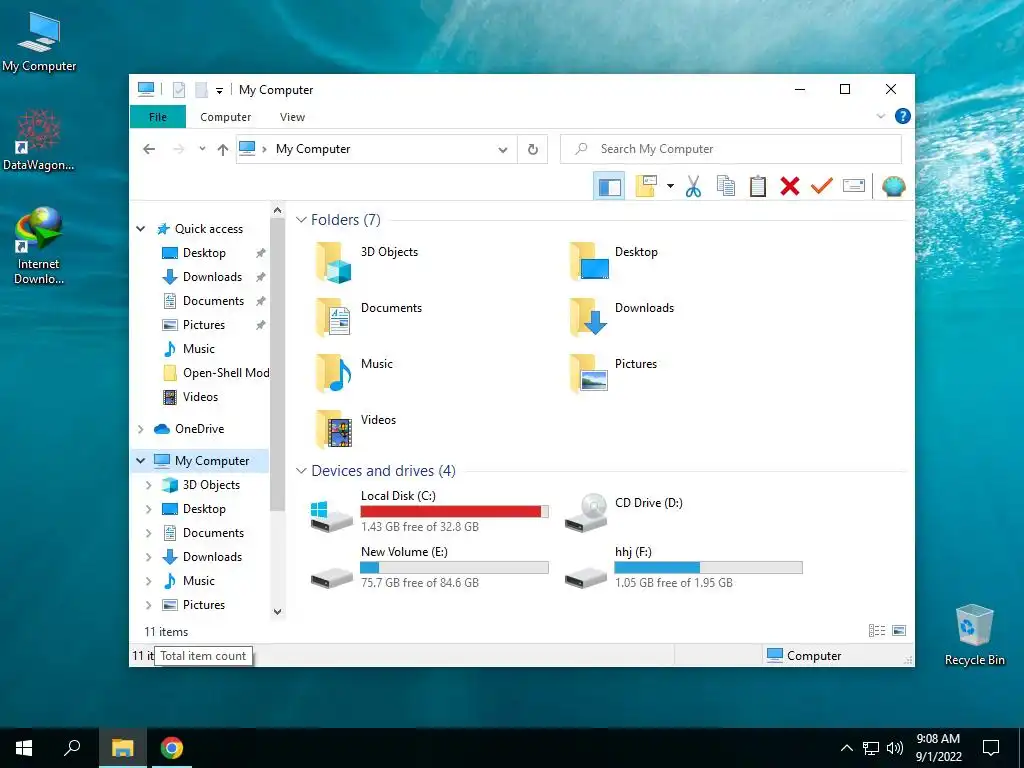Select Videos in Quick access
Viewport: 1024px width, 768px height.
coord(190,397)
